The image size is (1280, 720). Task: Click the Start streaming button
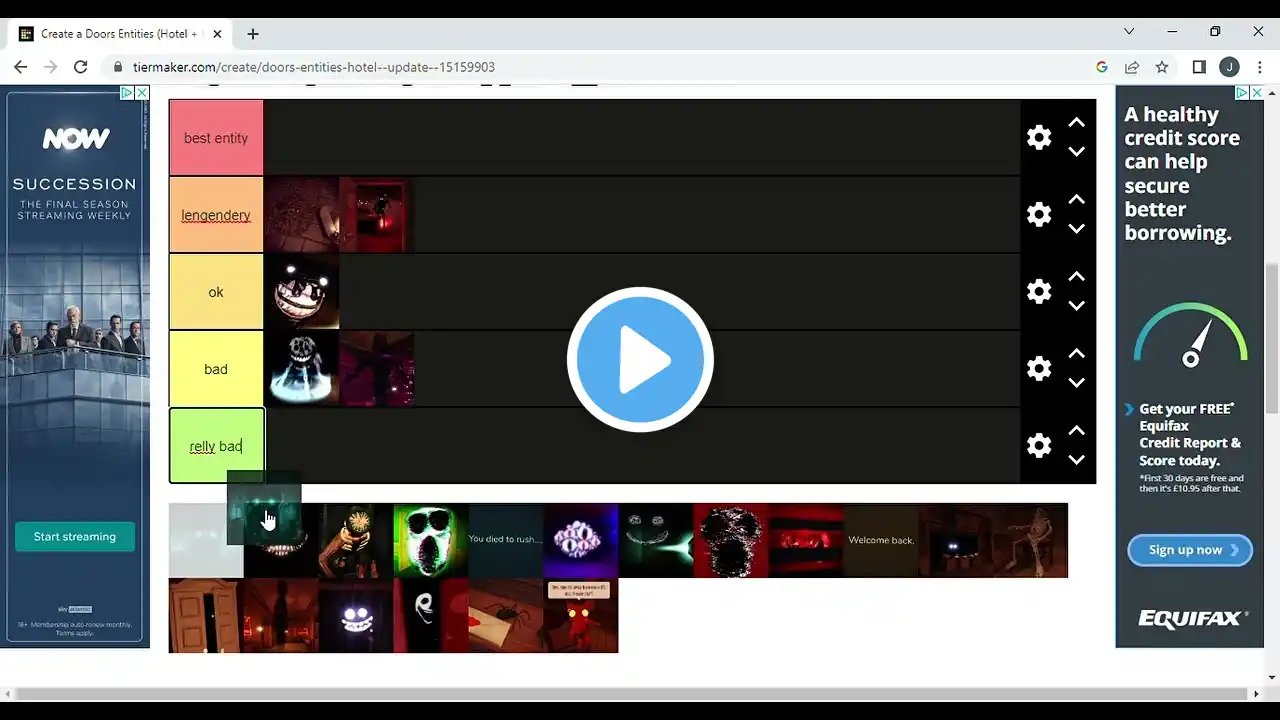pyautogui.click(x=75, y=537)
